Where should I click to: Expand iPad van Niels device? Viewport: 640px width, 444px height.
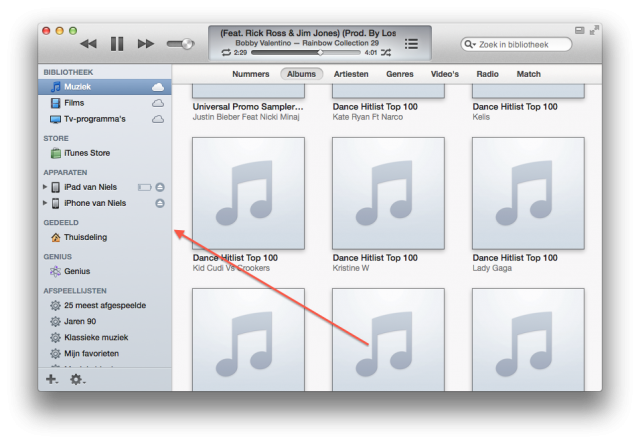[x=45, y=187]
